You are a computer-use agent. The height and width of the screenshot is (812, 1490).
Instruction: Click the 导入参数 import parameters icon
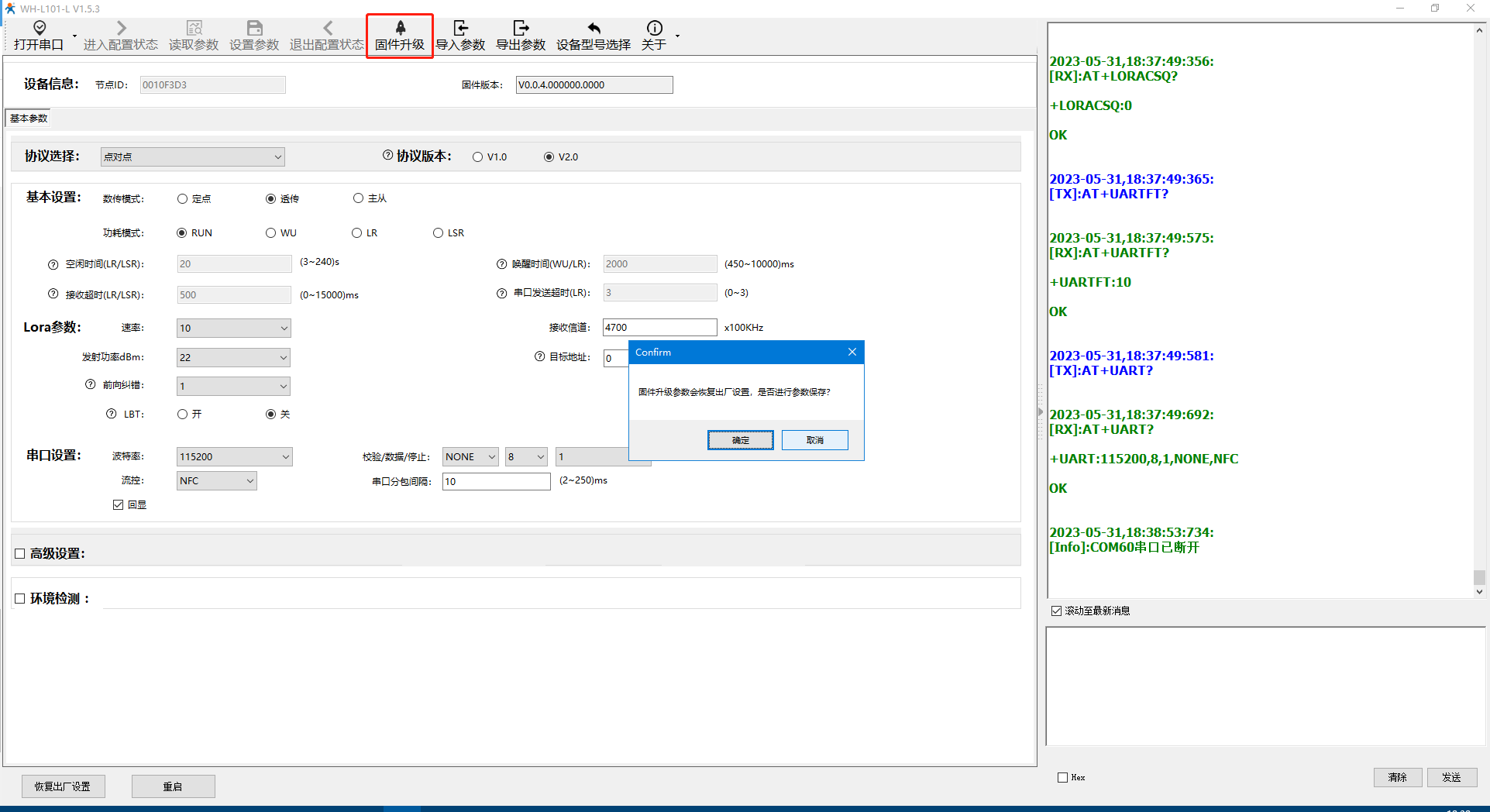point(460,29)
